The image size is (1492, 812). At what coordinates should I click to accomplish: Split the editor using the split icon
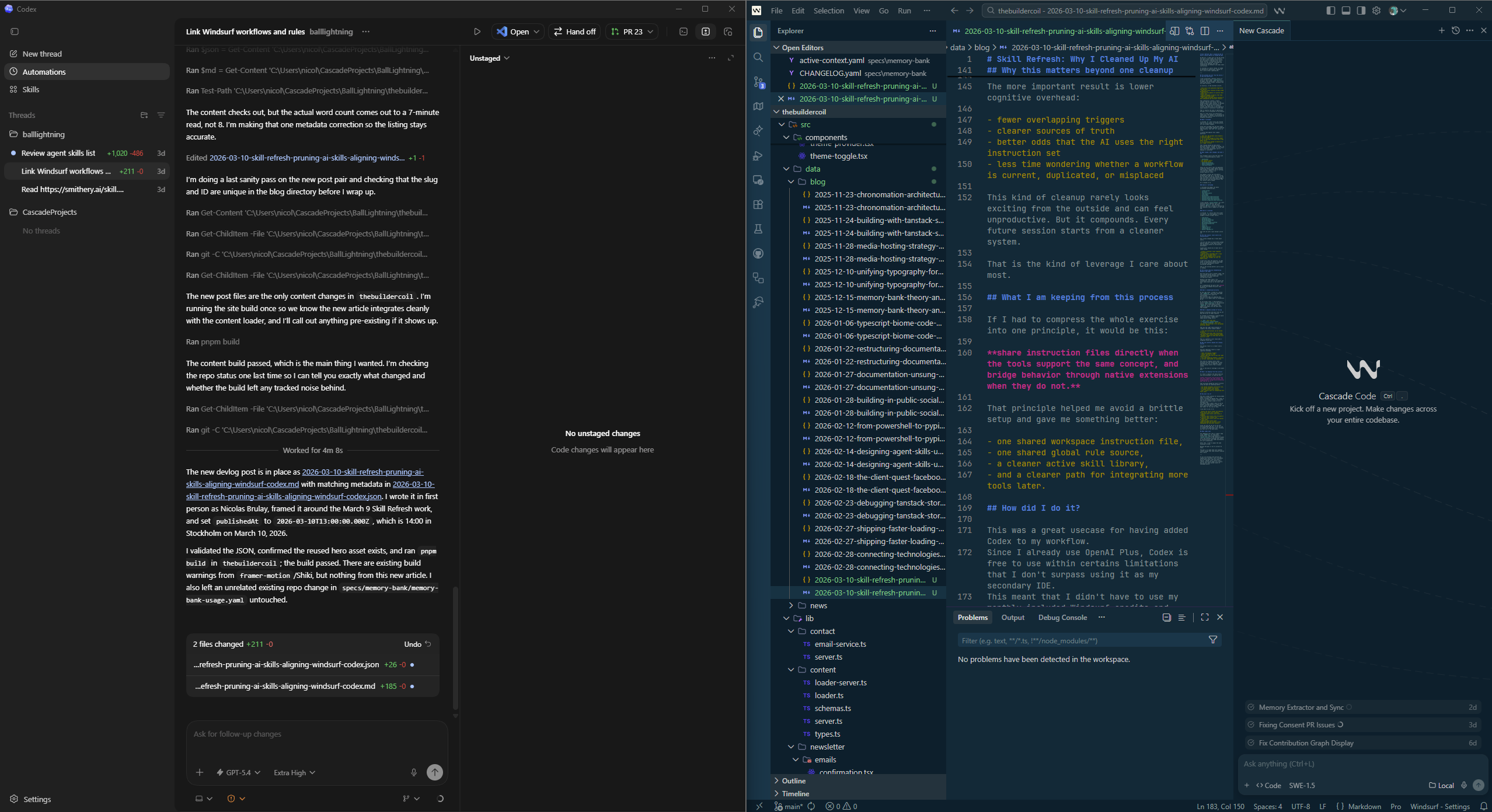click(1205, 32)
